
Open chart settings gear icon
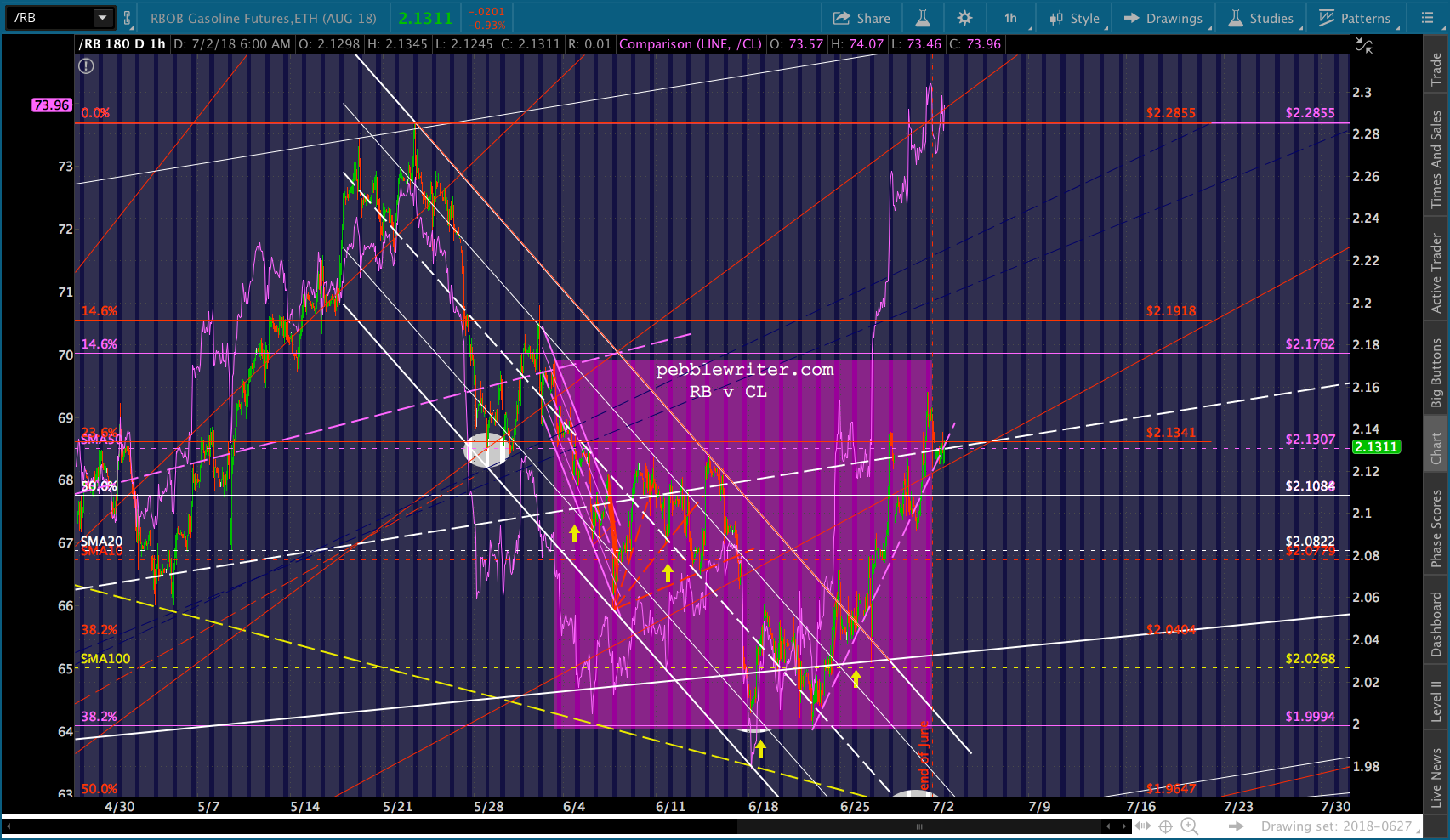coord(964,18)
